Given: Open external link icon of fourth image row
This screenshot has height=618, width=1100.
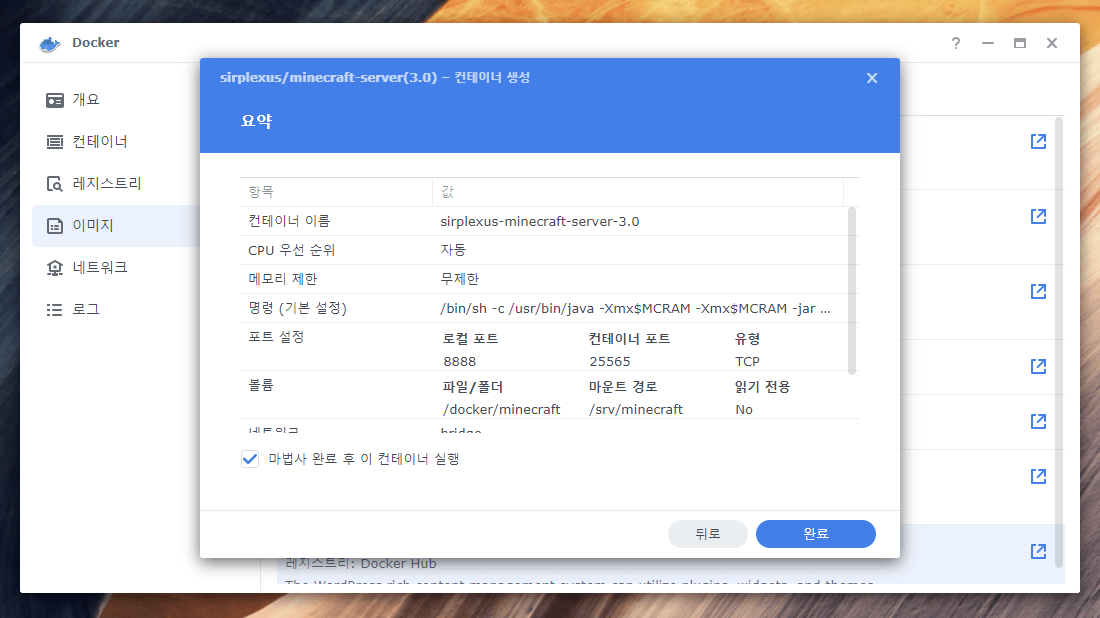Looking at the screenshot, I should coord(1038,366).
